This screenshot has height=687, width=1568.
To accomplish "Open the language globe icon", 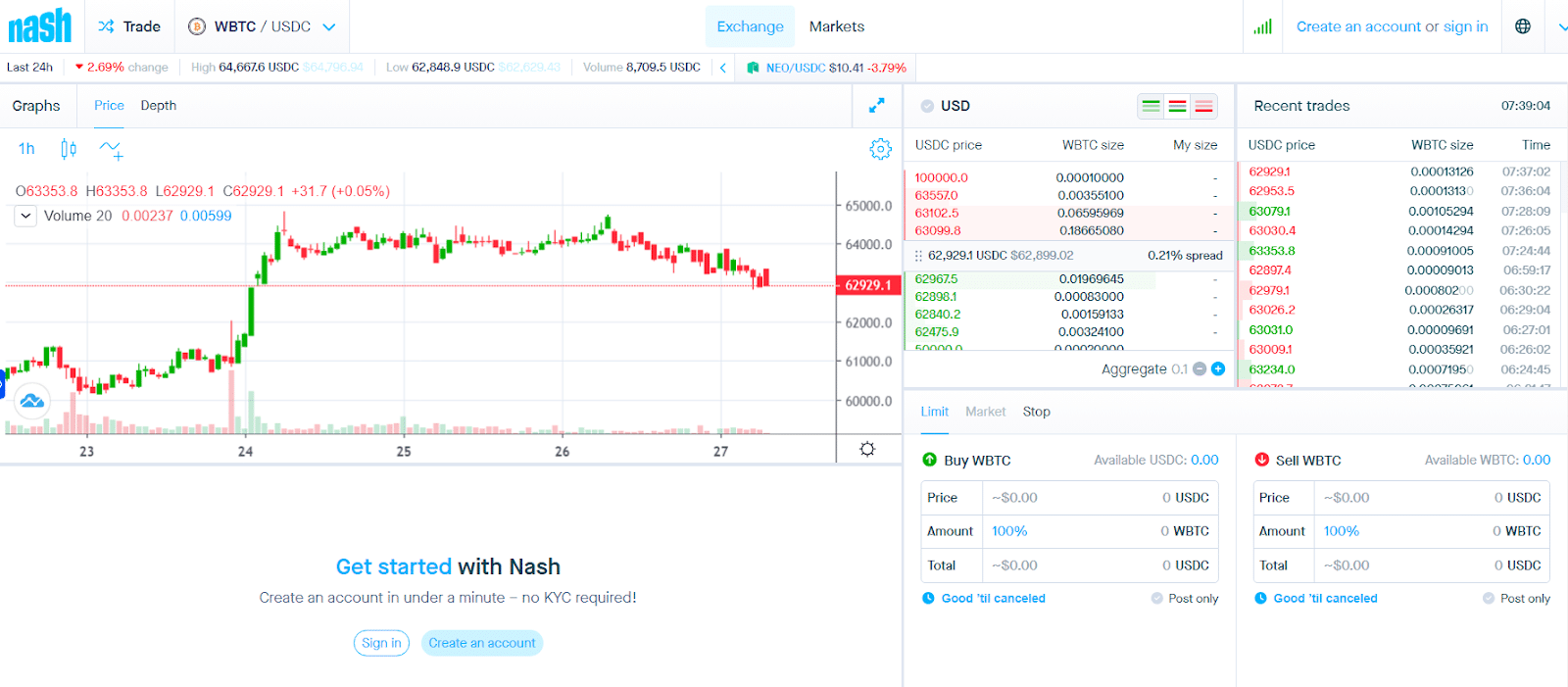I will [x=1523, y=26].
